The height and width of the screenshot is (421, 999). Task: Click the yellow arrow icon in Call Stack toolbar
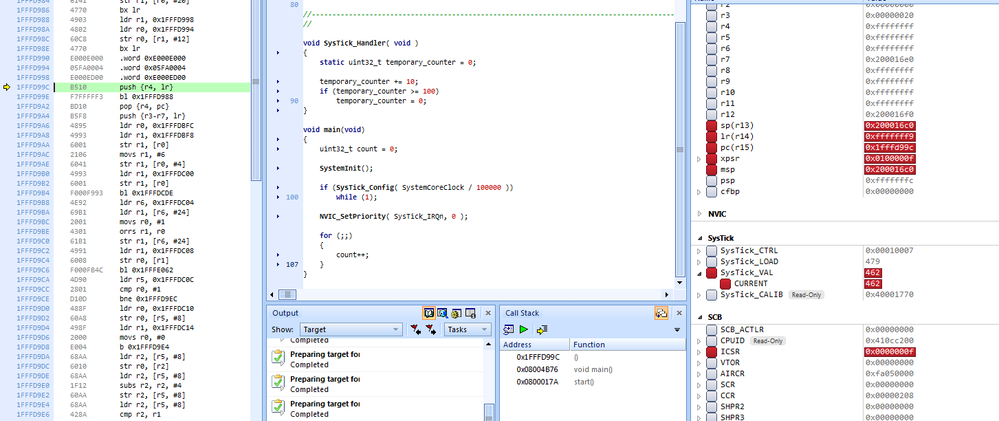coord(542,329)
